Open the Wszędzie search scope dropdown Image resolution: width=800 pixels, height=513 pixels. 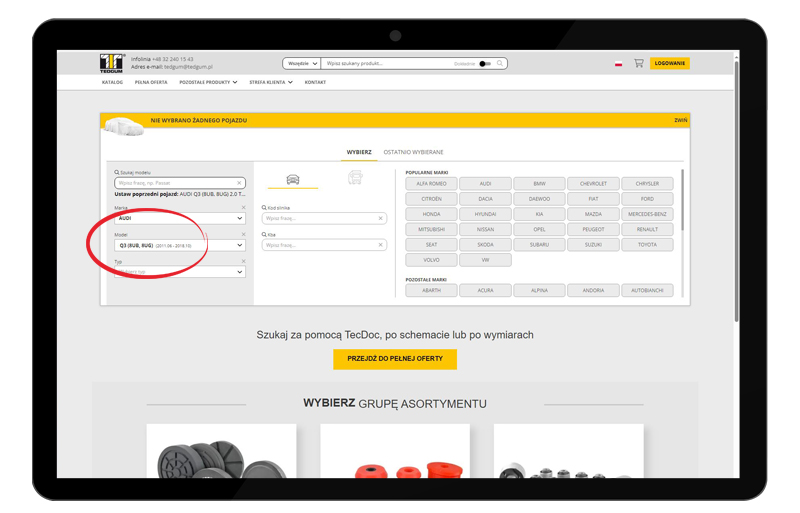pyautogui.click(x=302, y=63)
